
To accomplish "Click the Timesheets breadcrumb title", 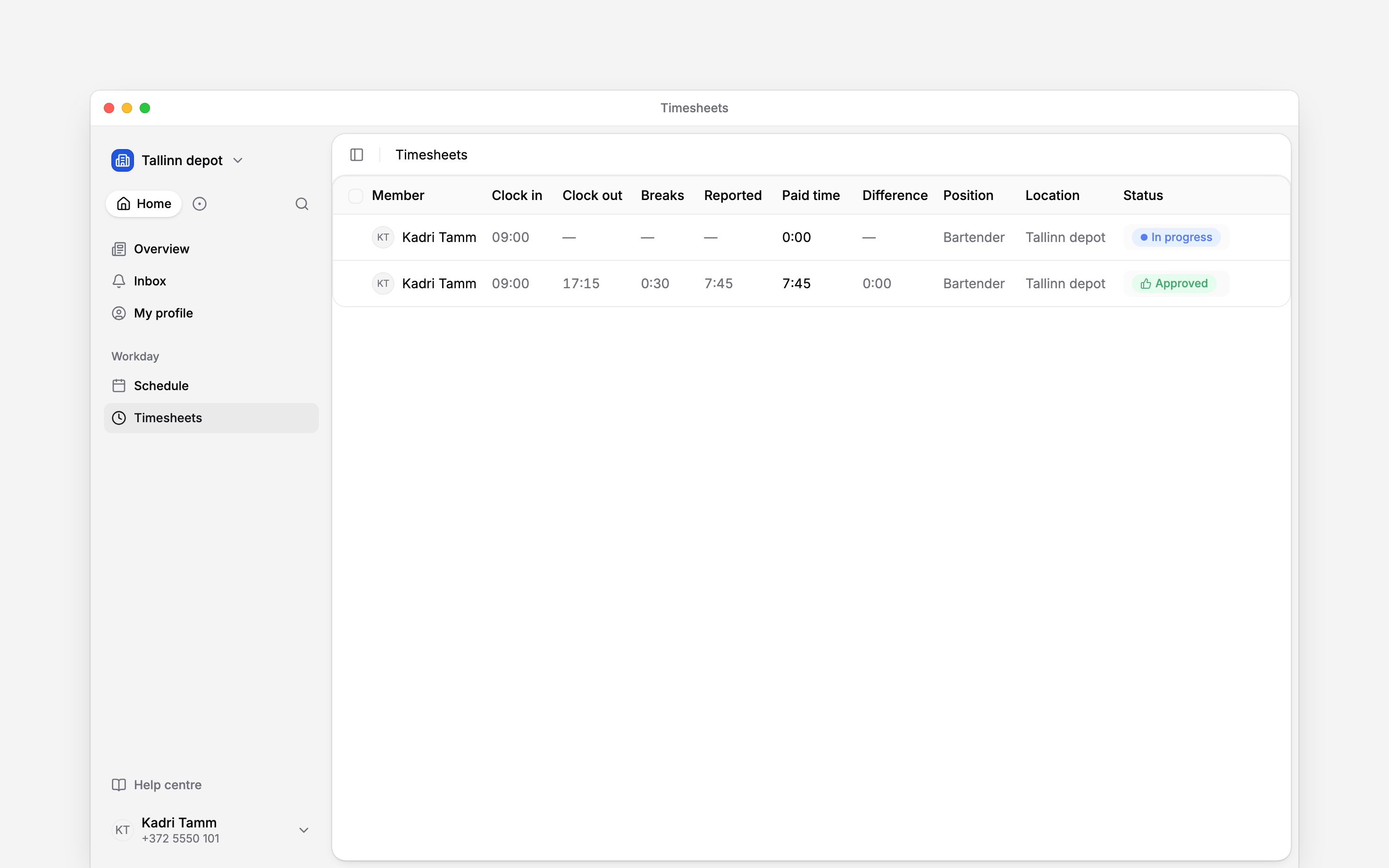I will [x=431, y=155].
